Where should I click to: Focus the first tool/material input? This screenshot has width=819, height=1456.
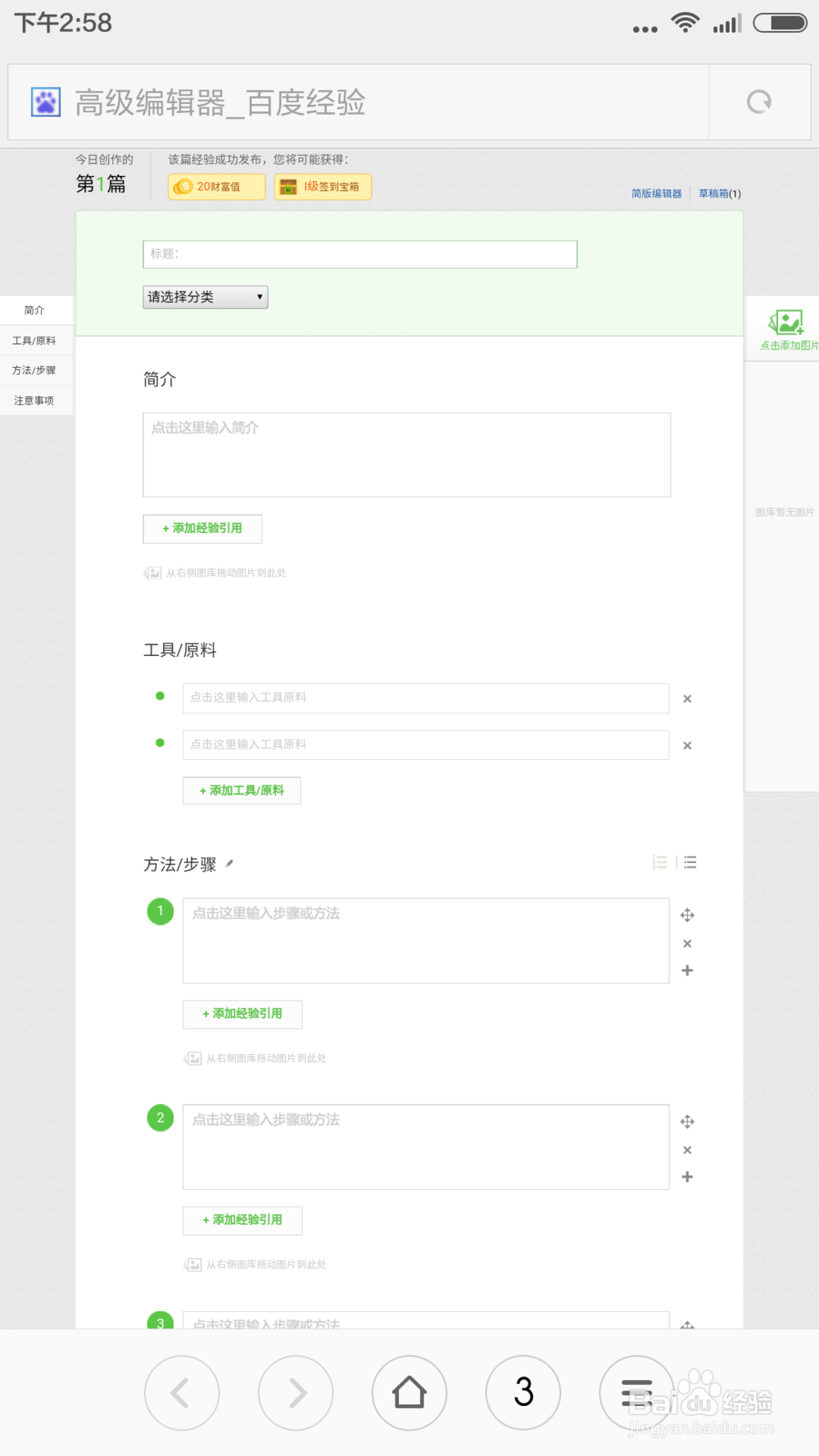(x=426, y=699)
